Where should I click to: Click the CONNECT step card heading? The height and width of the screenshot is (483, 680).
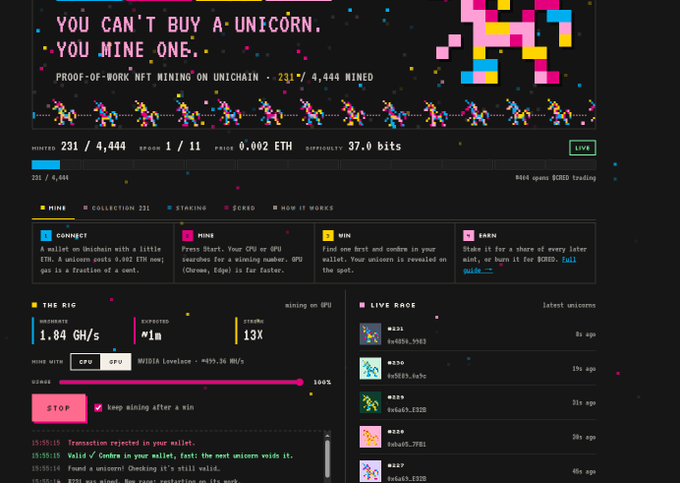click(x=72, y=235)
